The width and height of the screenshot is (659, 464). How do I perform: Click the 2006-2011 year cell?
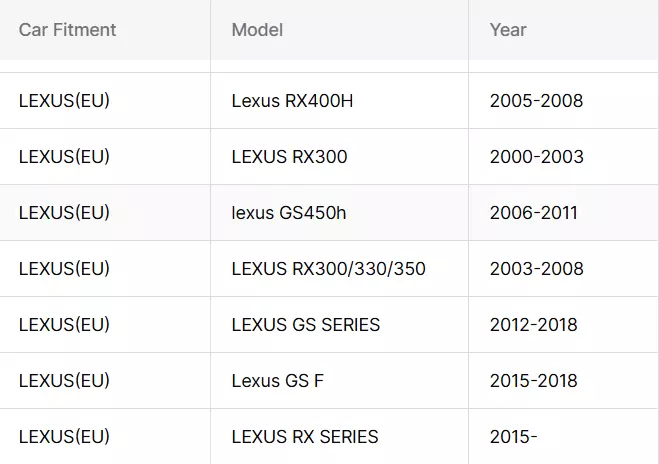point(534,213)
